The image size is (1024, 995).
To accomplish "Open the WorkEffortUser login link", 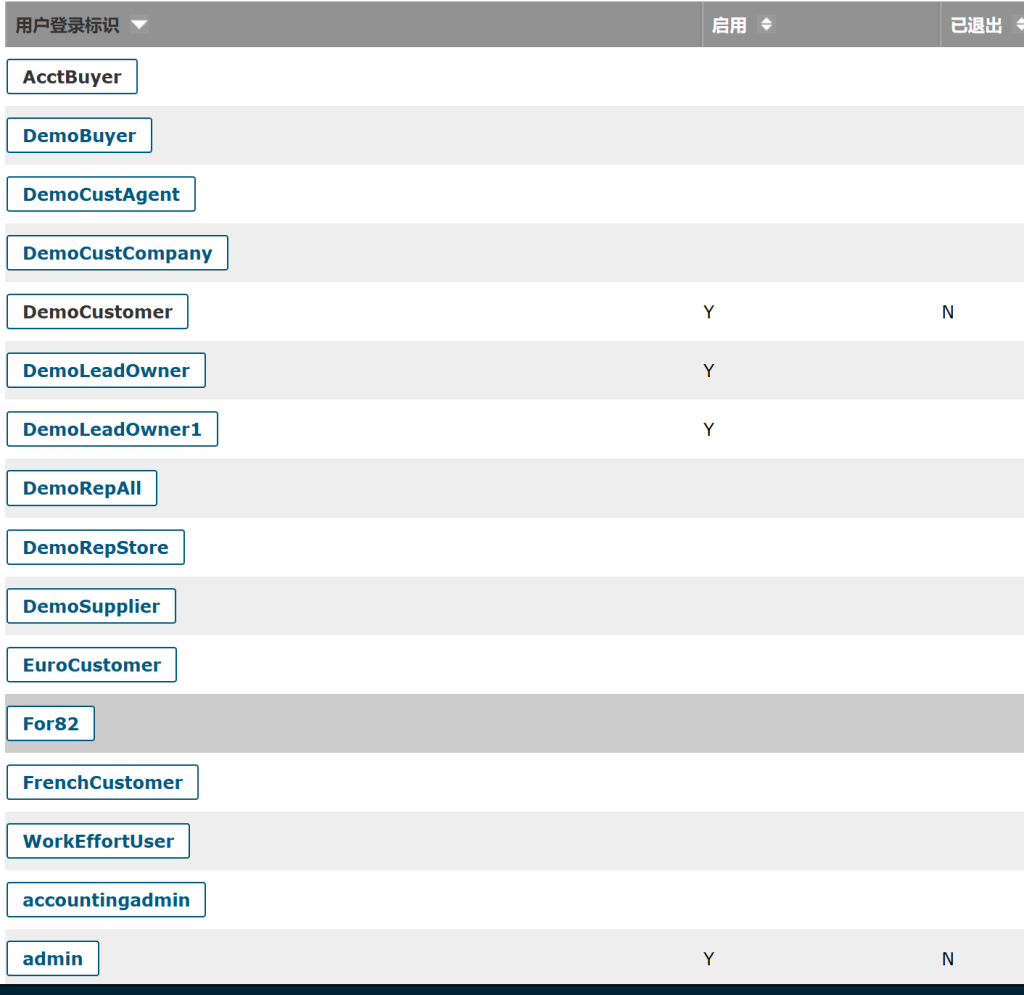I will [x=98, y=841].
